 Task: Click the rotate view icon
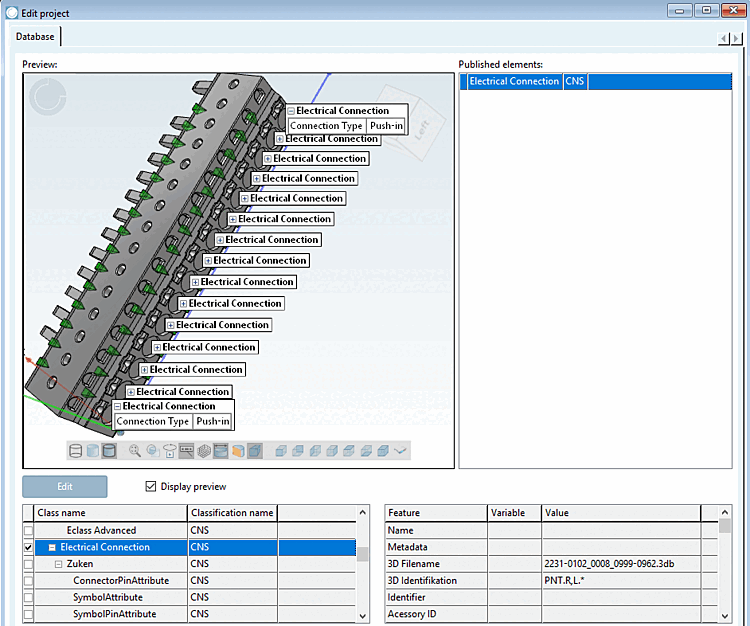[169, 451]
